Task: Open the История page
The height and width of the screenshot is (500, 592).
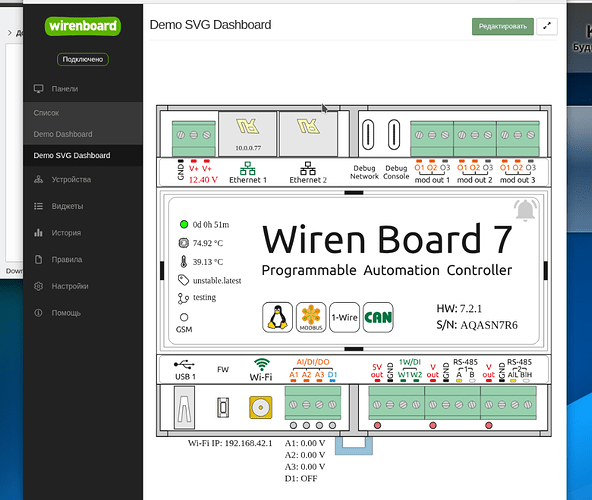Action: (x=83, y=233)
